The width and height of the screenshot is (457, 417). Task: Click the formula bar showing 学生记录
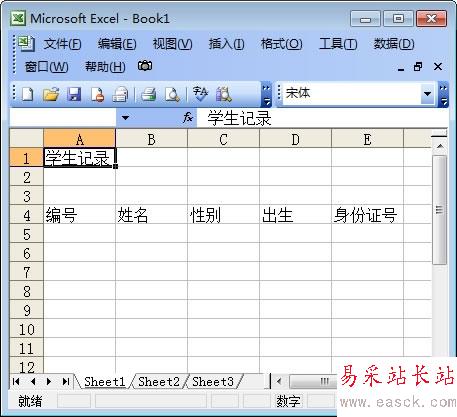[322, 118]
